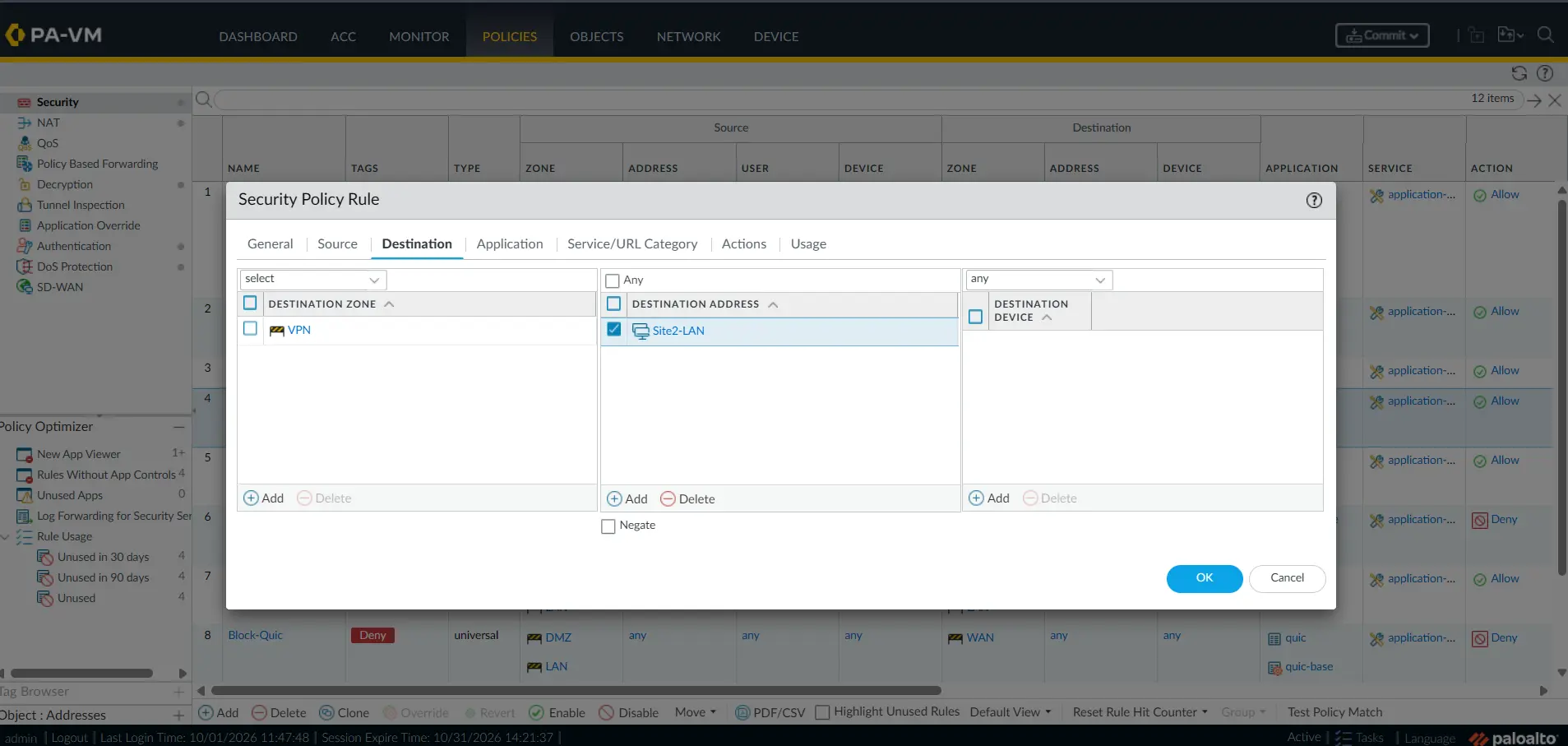This screenshot has height=746, width=1568.
Task: Apply the filter with the arrow icon
Action: click(1534, 100)
